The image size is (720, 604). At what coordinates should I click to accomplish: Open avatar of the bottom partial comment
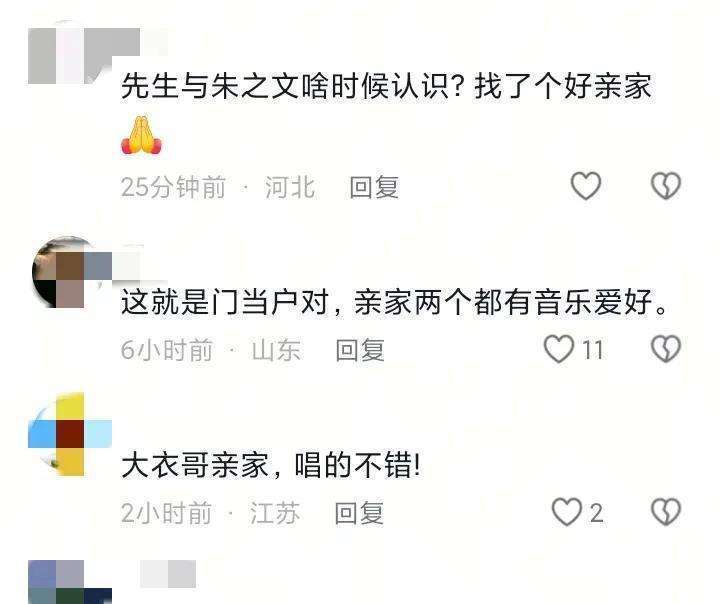(x=70, y=581)
